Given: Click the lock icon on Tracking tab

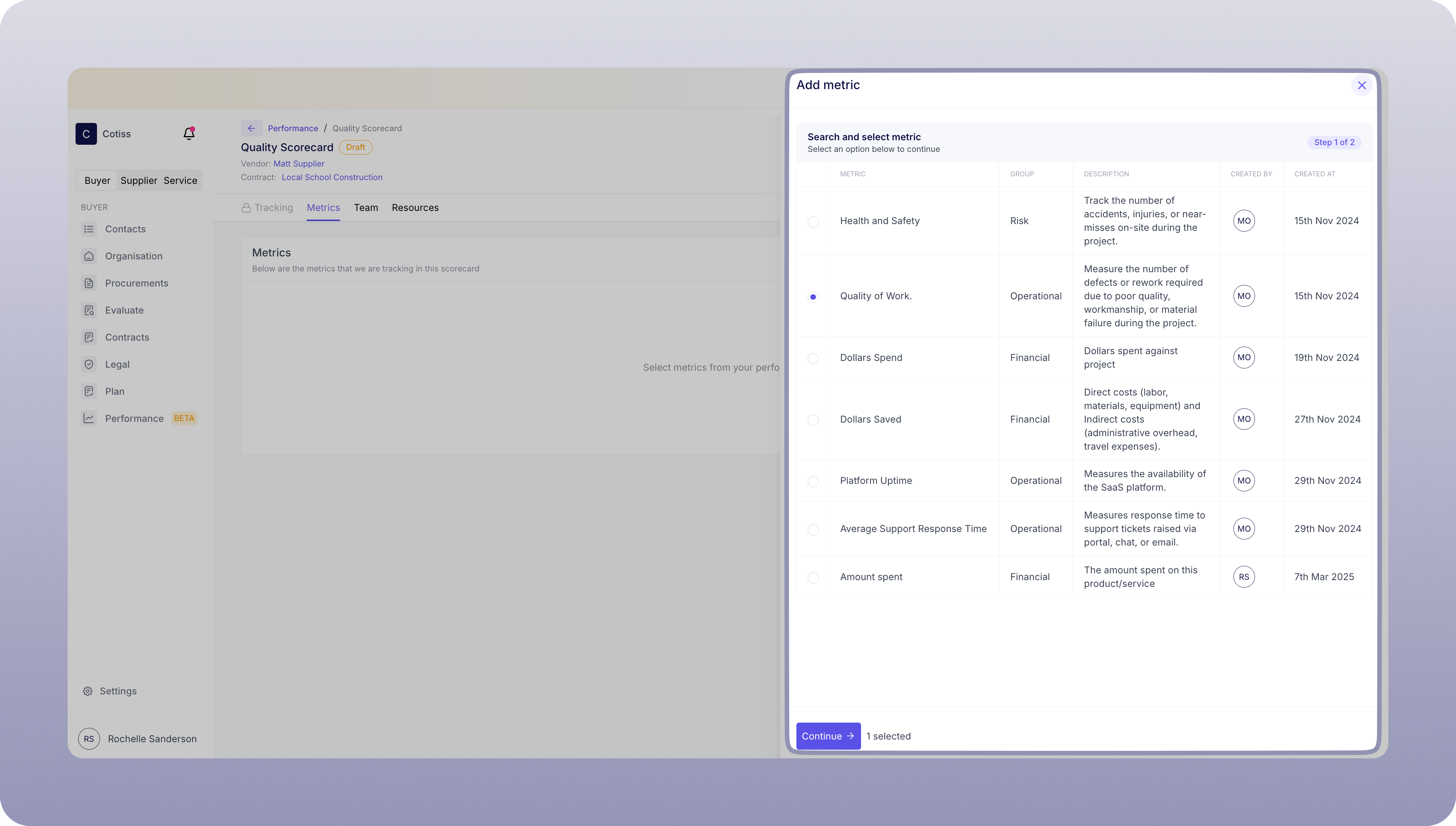Looking at the screenshot, I should [x=246, y=208].
